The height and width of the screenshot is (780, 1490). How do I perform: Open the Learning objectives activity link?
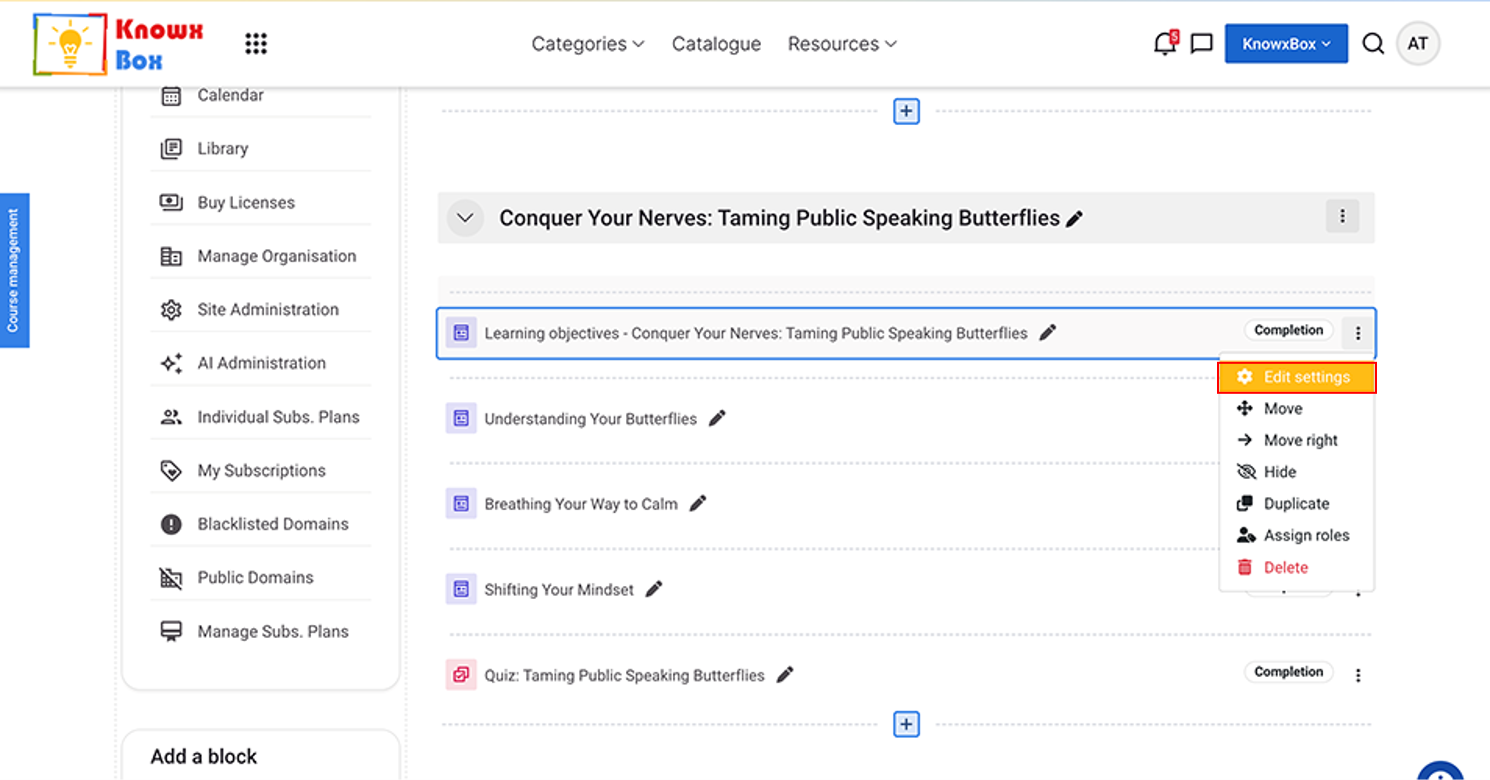(756, 333)
